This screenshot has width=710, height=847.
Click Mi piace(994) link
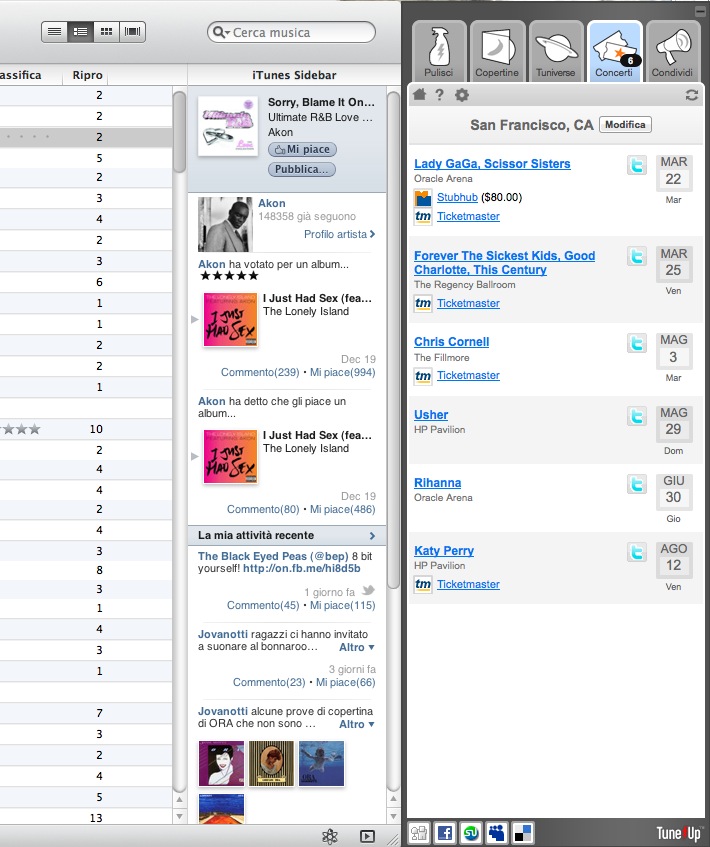coord(343,372)
